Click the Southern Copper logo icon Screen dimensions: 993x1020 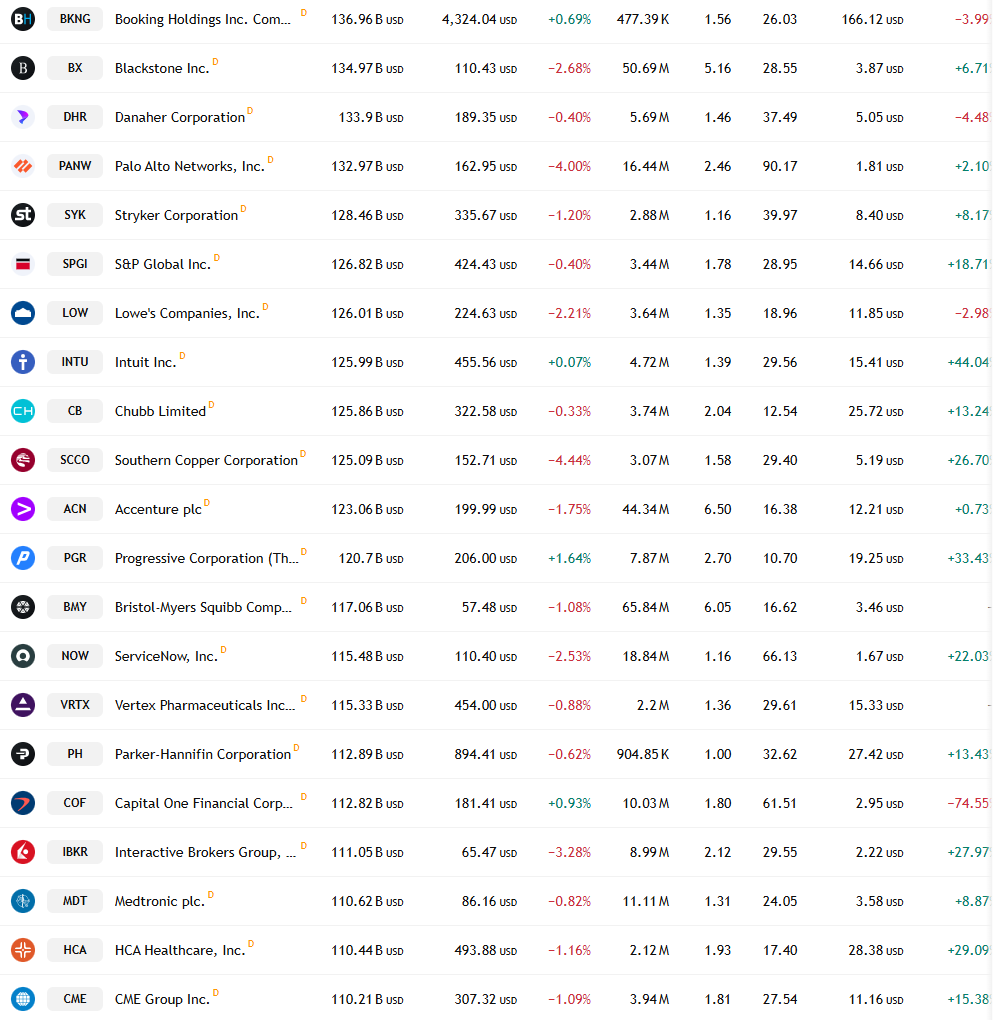23,460
